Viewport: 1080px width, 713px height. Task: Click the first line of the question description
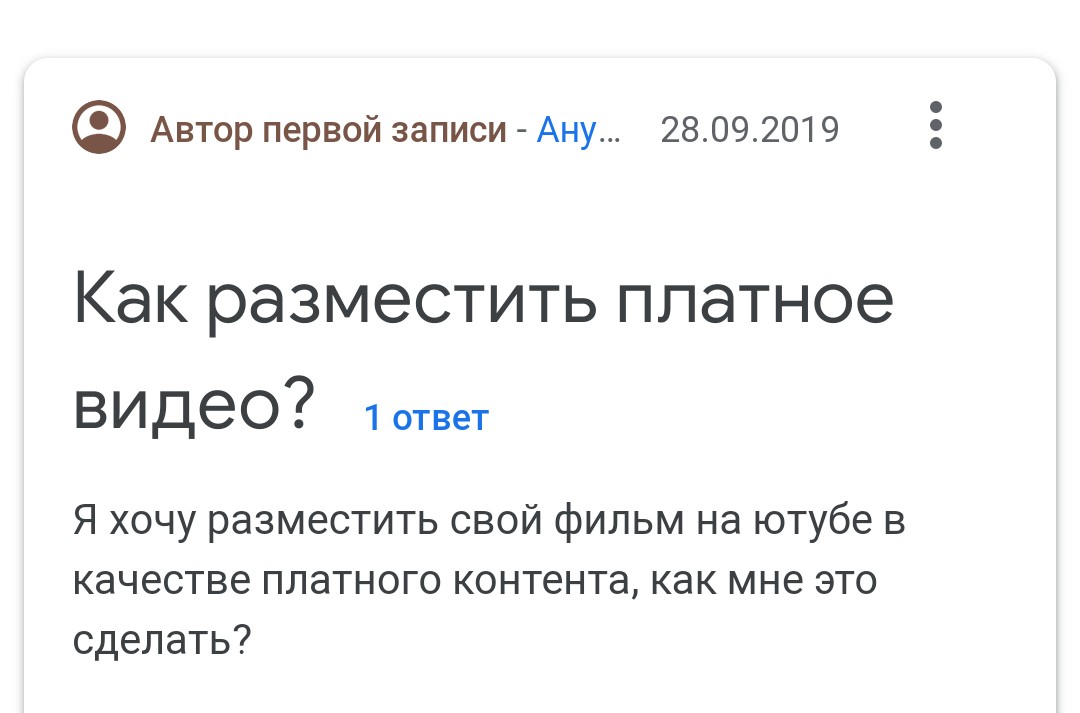488,522
